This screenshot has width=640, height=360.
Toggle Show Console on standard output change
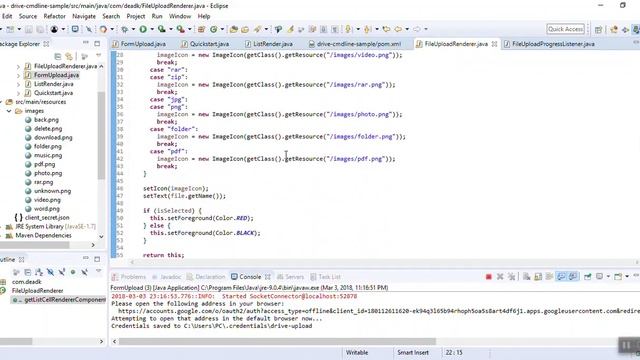pos(561,277)
